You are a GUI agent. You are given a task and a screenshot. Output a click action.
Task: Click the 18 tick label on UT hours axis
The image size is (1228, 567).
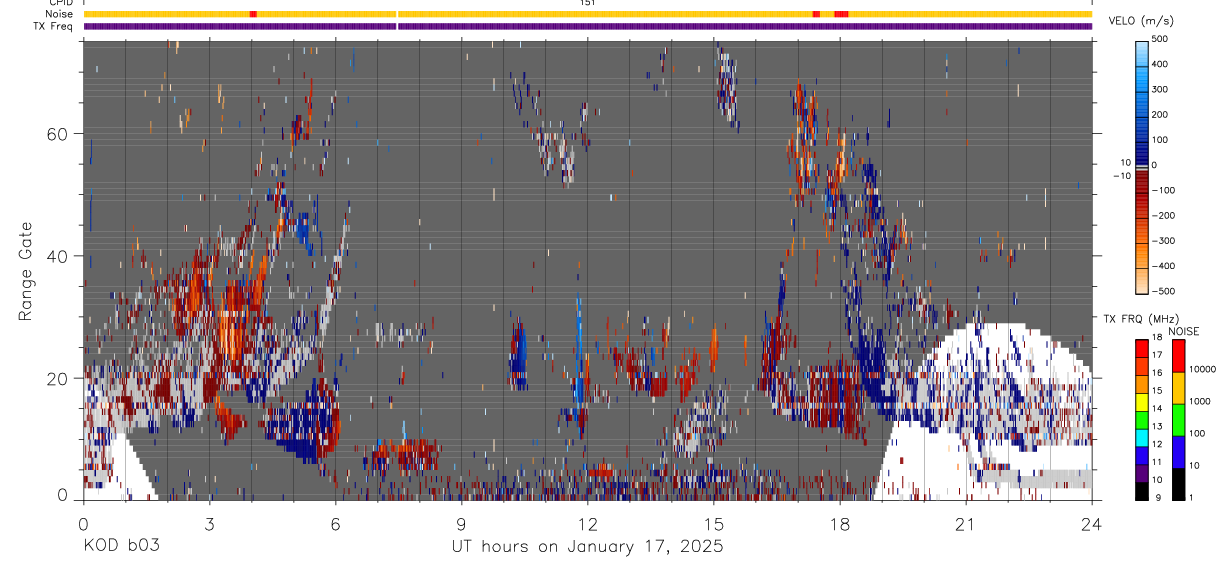tap(840, 523)
